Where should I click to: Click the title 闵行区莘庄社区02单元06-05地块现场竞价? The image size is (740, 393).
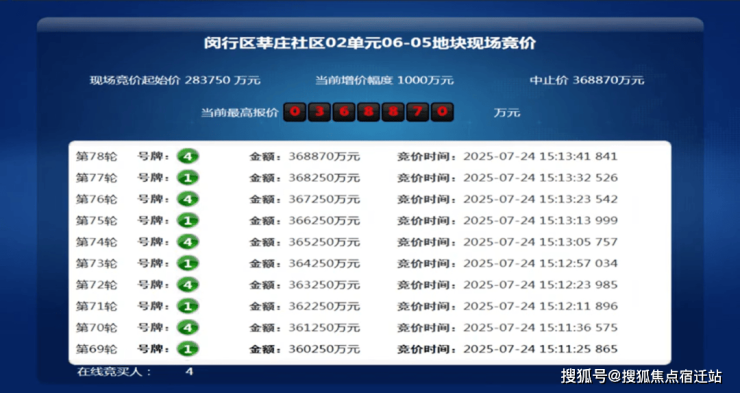tap(370, 43)
